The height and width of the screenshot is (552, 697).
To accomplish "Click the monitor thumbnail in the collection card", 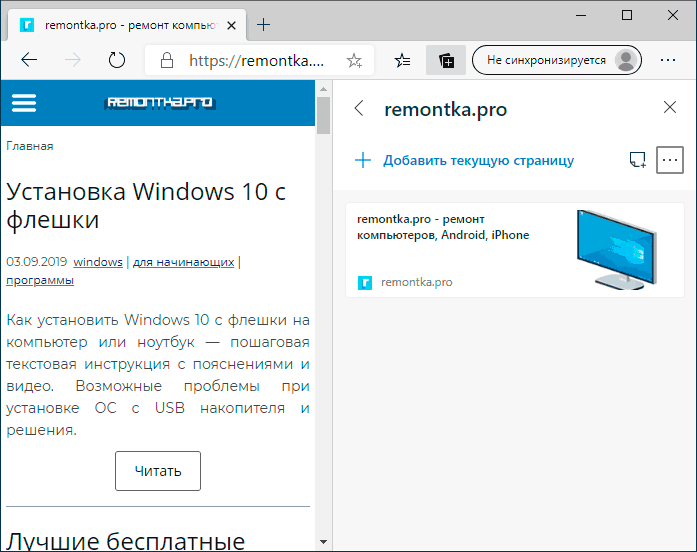I will (617, 250).
